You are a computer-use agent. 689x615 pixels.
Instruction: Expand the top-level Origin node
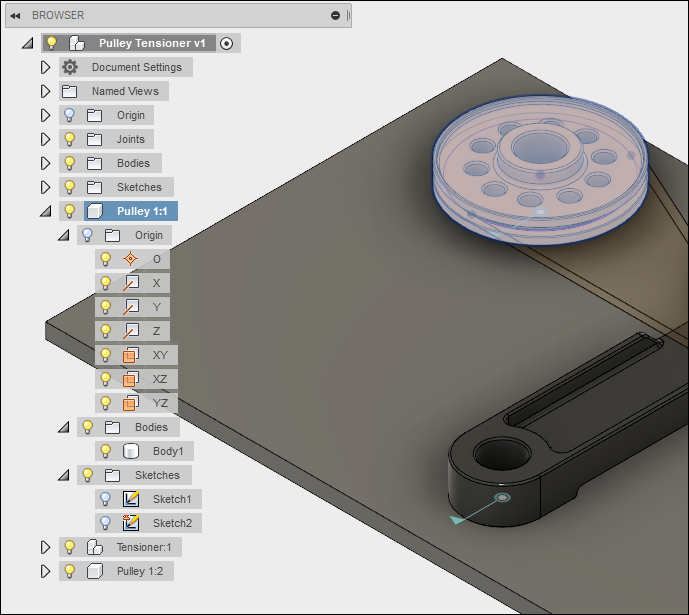(45, 116)
